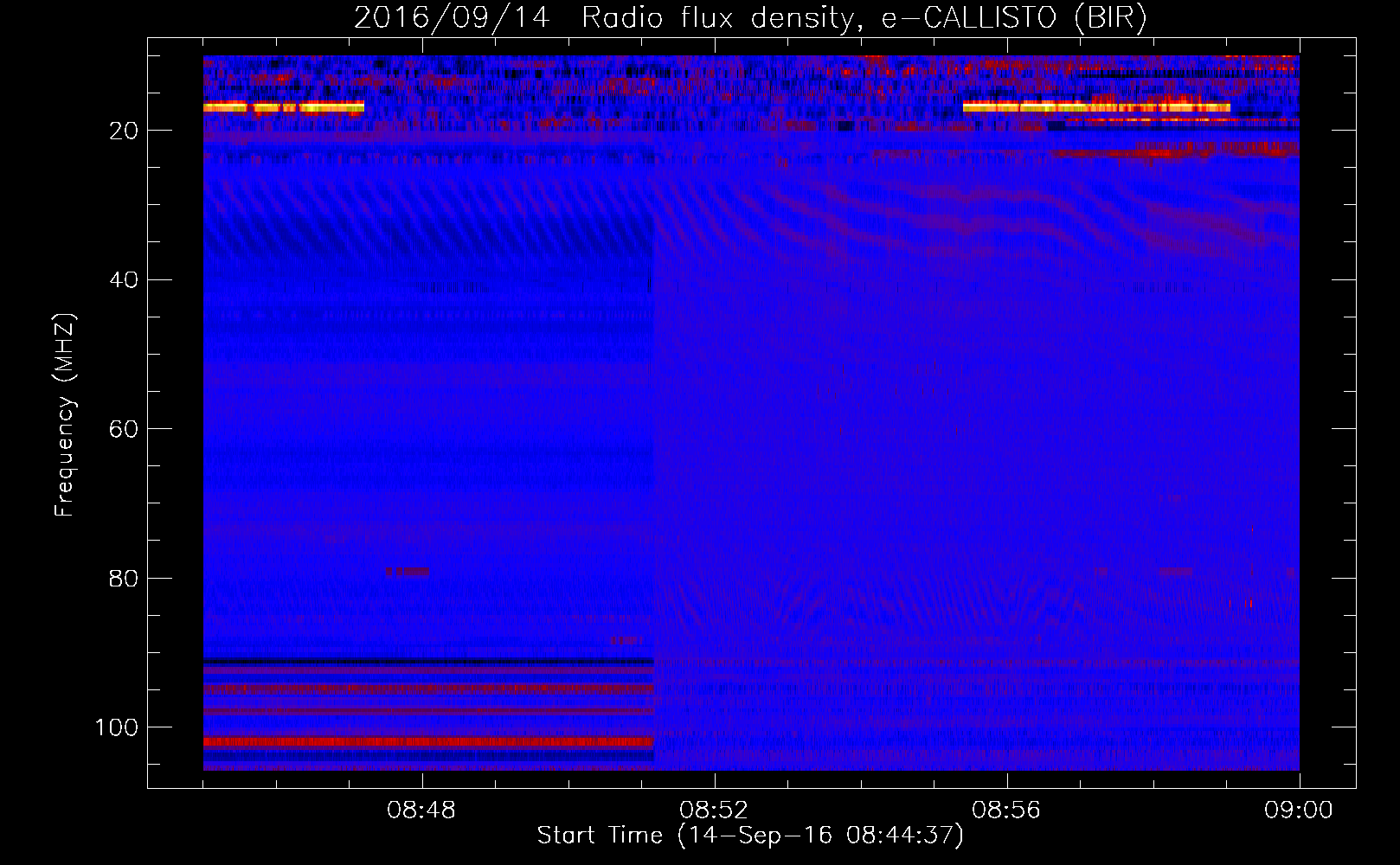
Task: Click the 'Start Time (14-Sep-16 08:44:37)' label
Action: [750, 836]
